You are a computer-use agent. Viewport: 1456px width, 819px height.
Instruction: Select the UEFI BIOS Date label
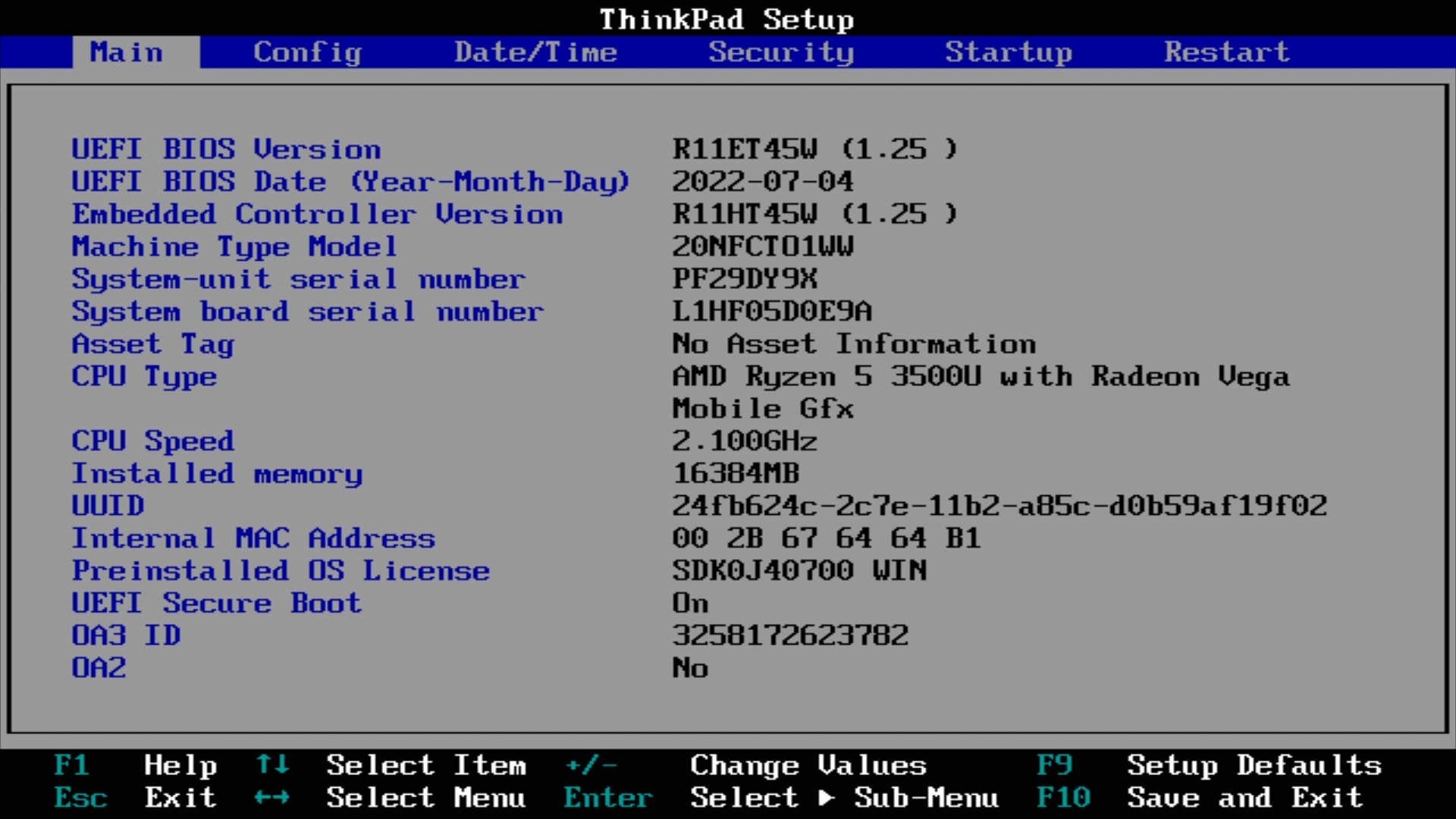pyautogui.click(x=350, y=181)
